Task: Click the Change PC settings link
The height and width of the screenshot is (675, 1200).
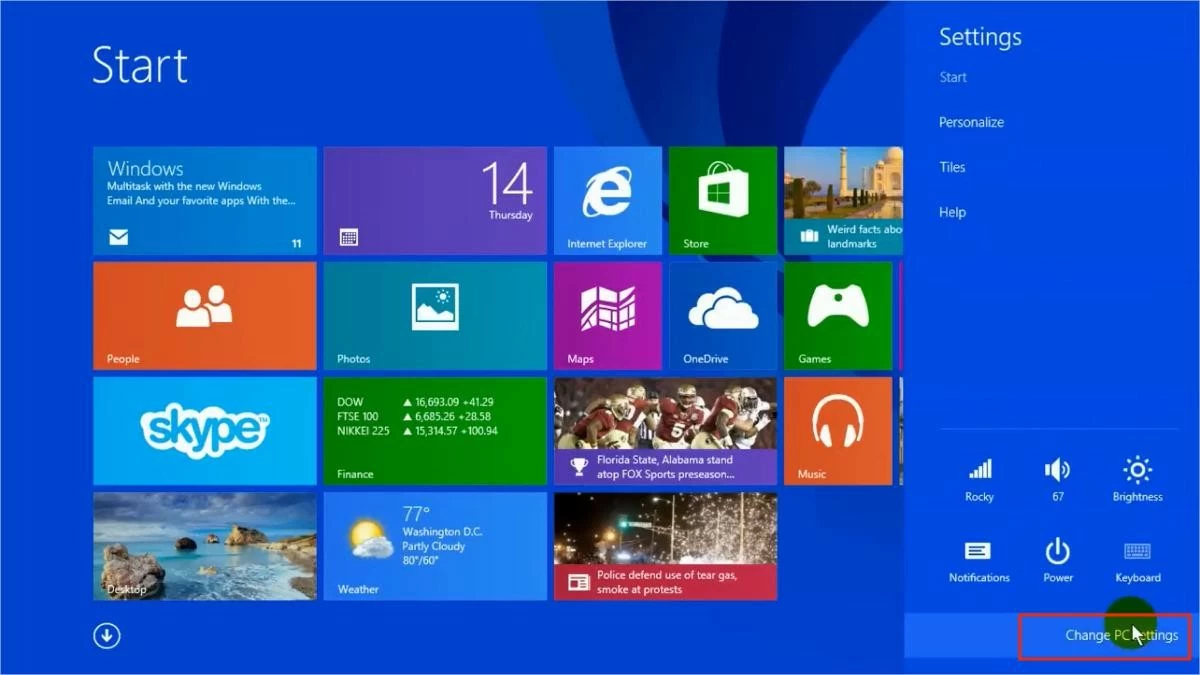Action: point(1121,635)
